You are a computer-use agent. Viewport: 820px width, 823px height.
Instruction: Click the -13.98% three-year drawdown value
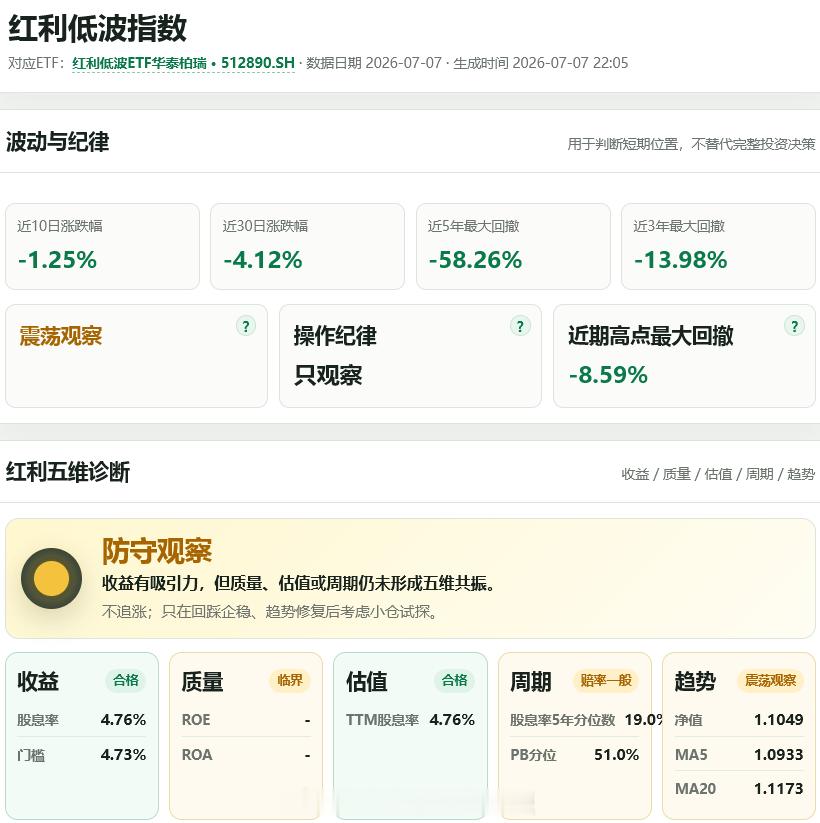pyautogui.click(x=680, y=260)
